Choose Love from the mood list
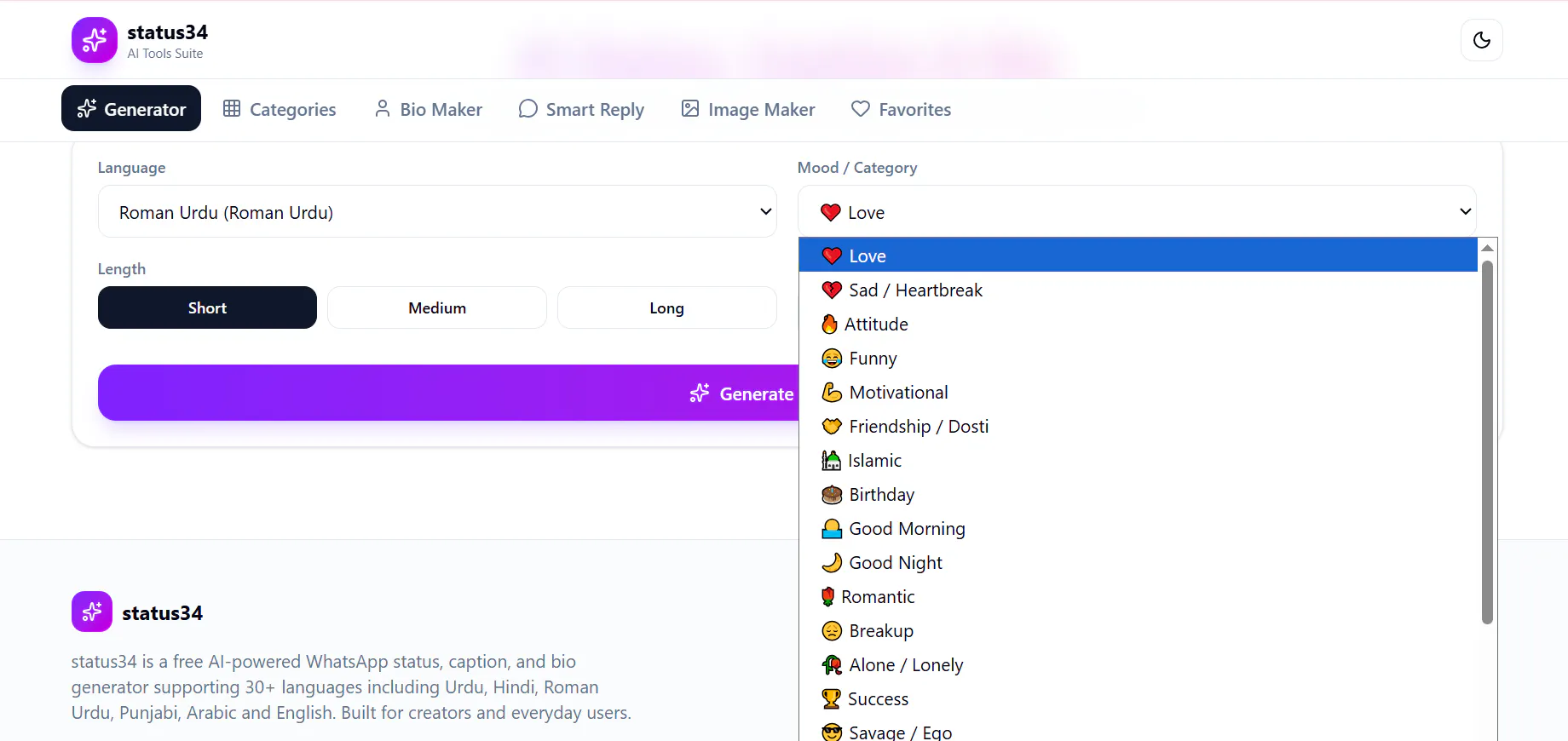The width and height of the screenshot is (1568, 741). click(x=1138, y=256)
